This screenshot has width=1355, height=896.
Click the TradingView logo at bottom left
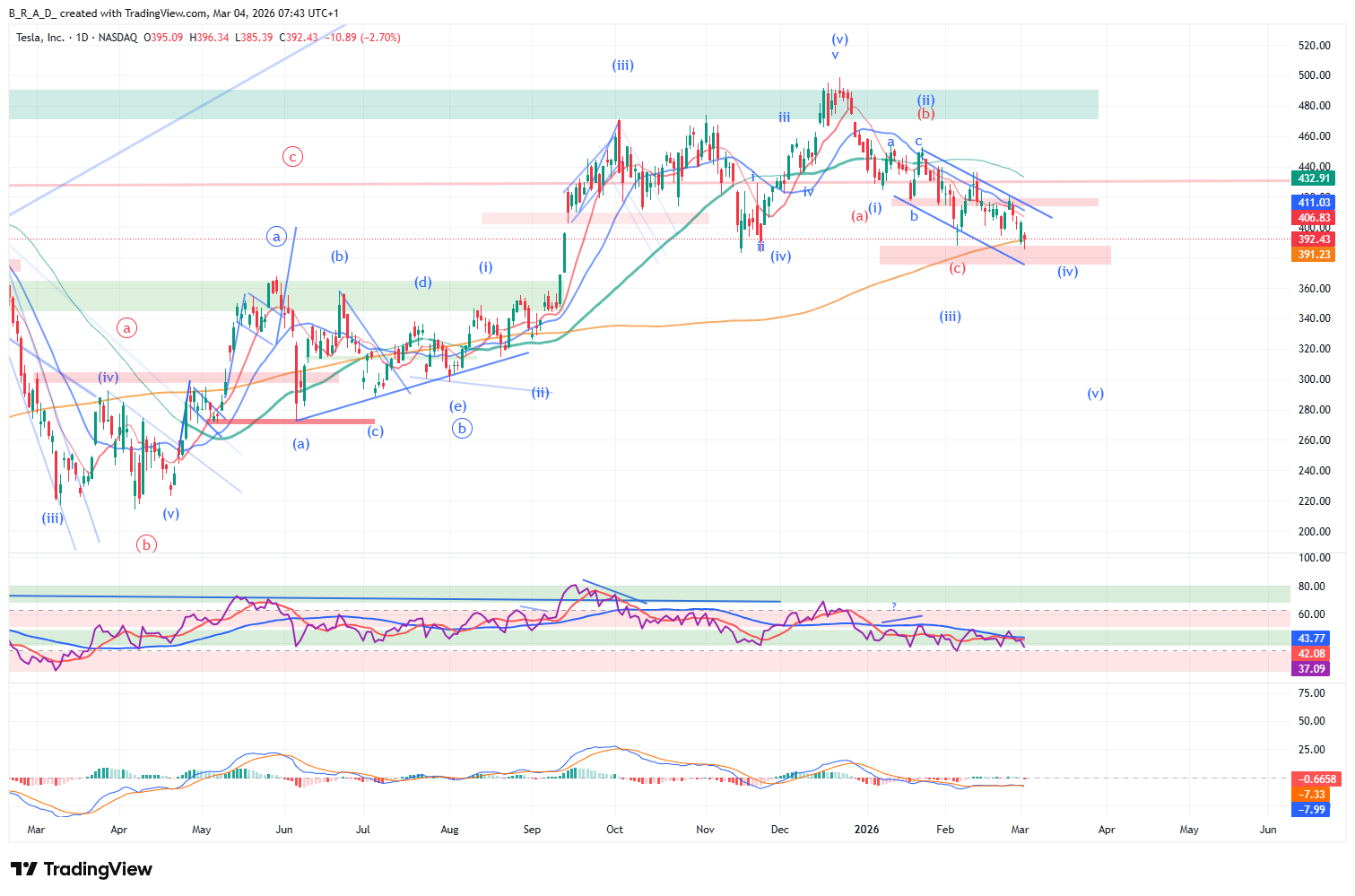click(82, 869)
